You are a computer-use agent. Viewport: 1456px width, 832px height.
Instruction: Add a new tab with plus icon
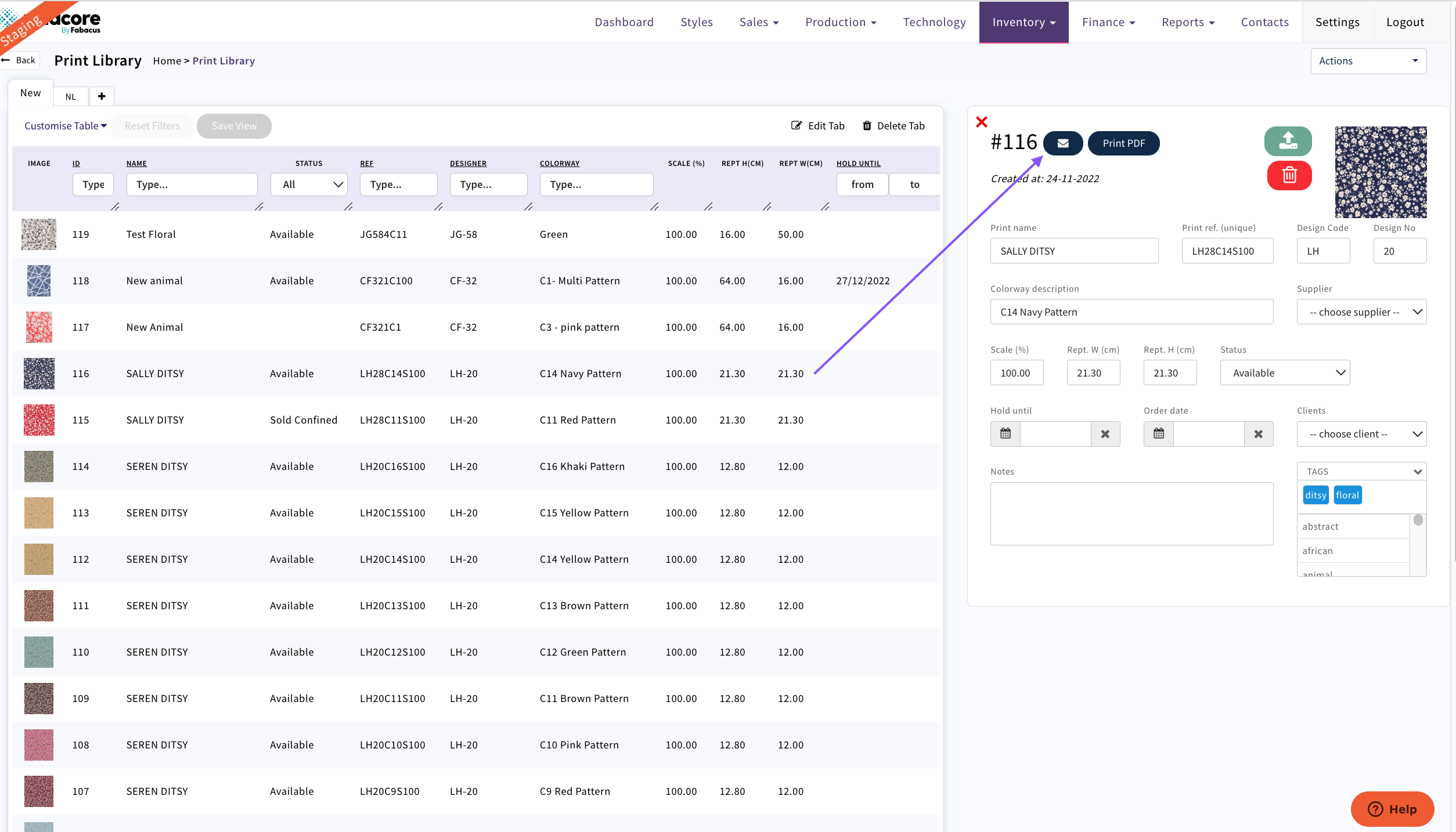point(102,96)
